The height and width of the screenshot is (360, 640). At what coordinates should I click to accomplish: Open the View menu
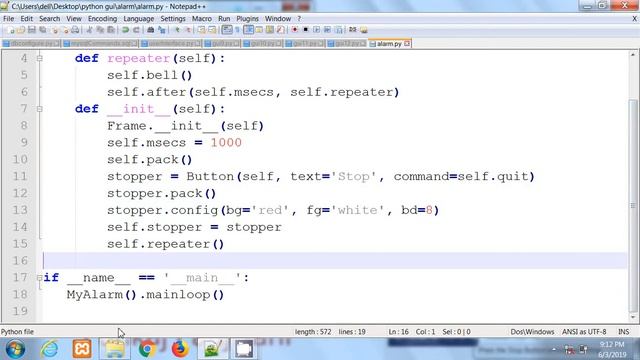tap(74, 19)
